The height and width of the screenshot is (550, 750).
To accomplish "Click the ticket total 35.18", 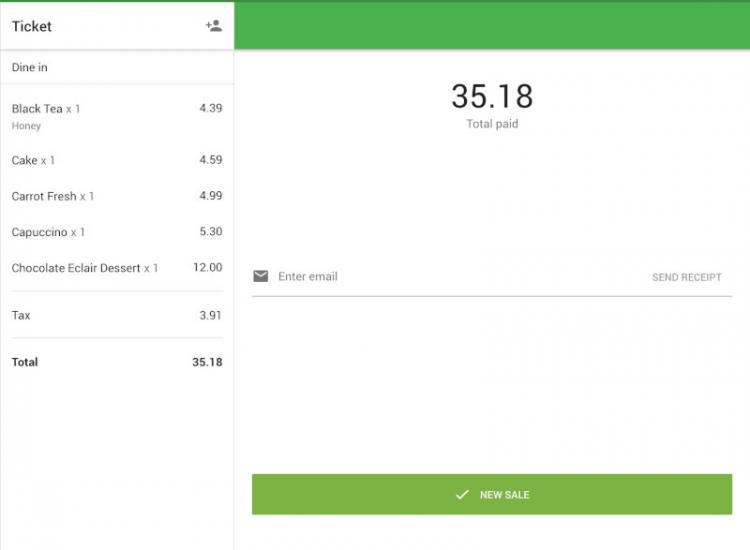I will click(207, 362).
